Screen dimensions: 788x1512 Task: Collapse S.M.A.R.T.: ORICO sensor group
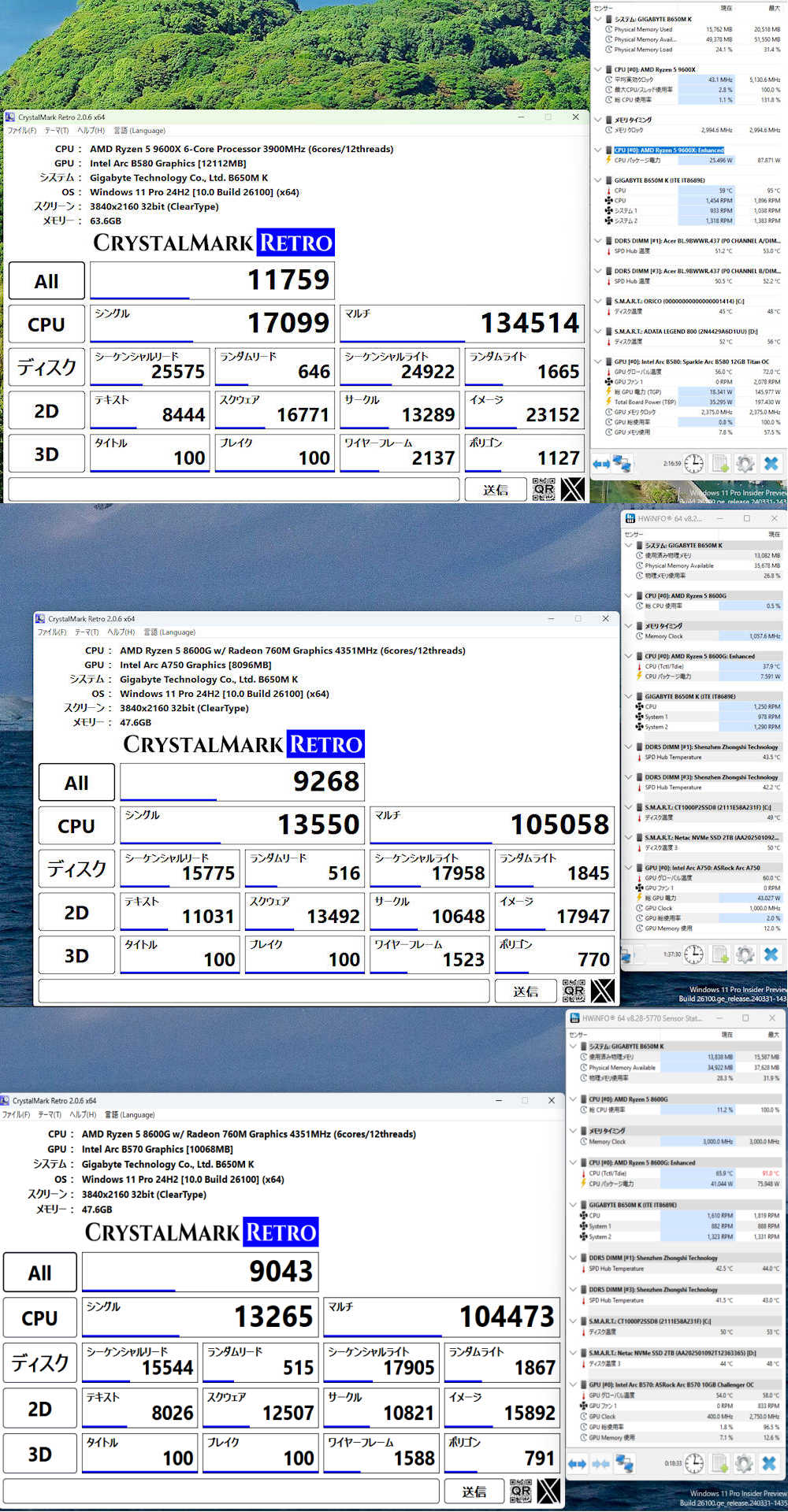598,301
